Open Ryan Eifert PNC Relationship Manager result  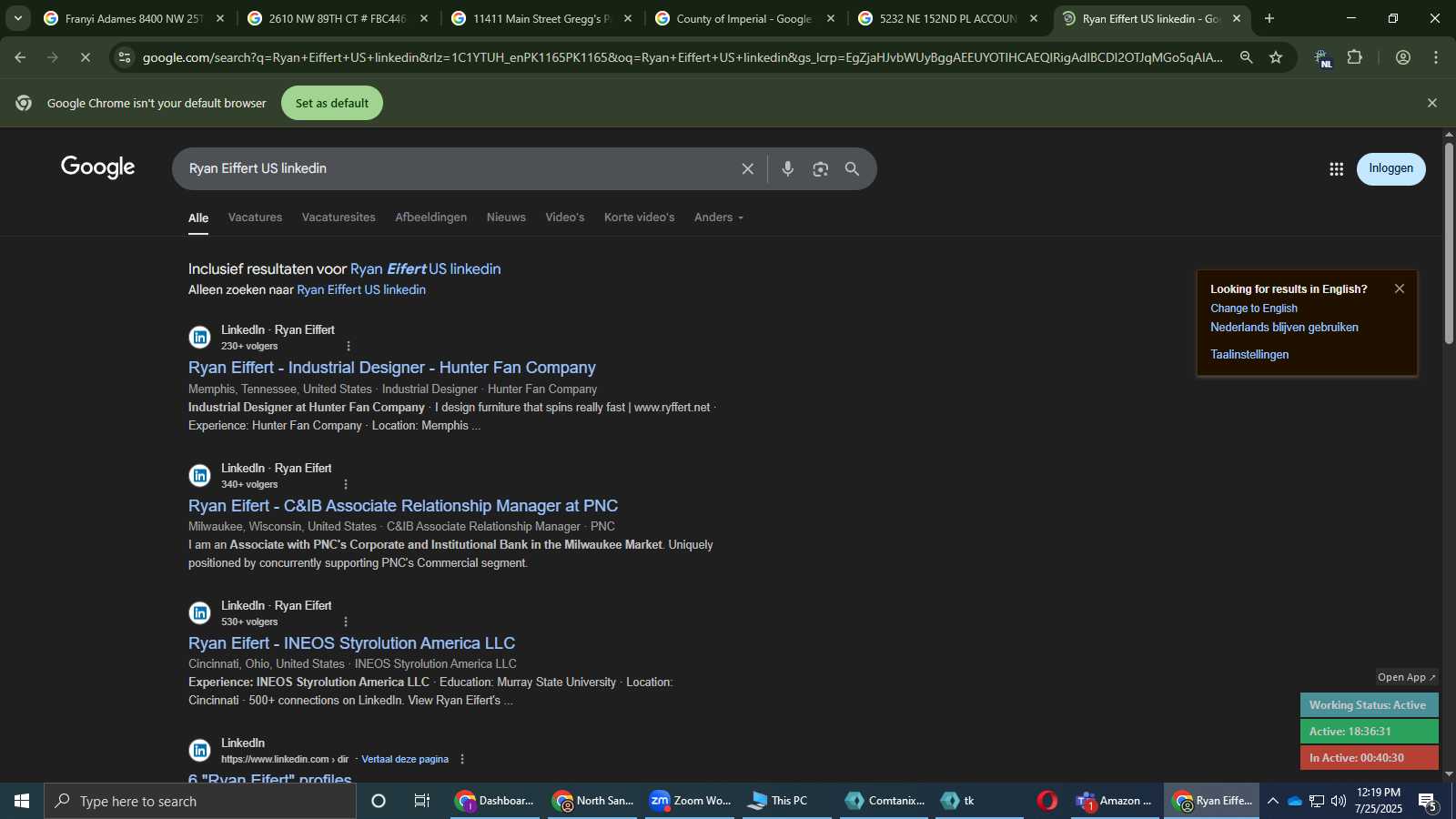point(403,506)
